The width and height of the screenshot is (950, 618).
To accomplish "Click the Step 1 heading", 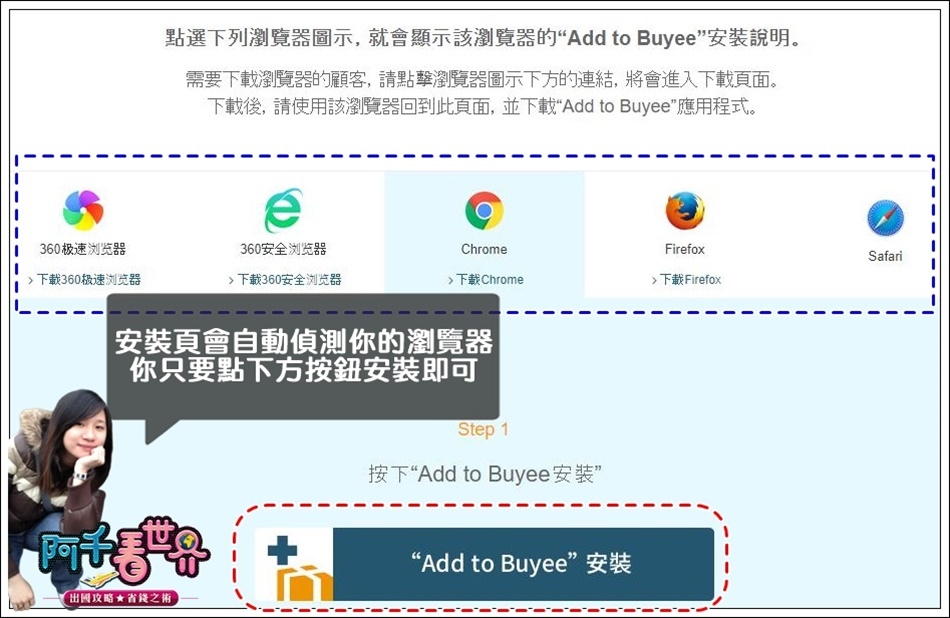I will pyautogui.click(x=483, y=429).
